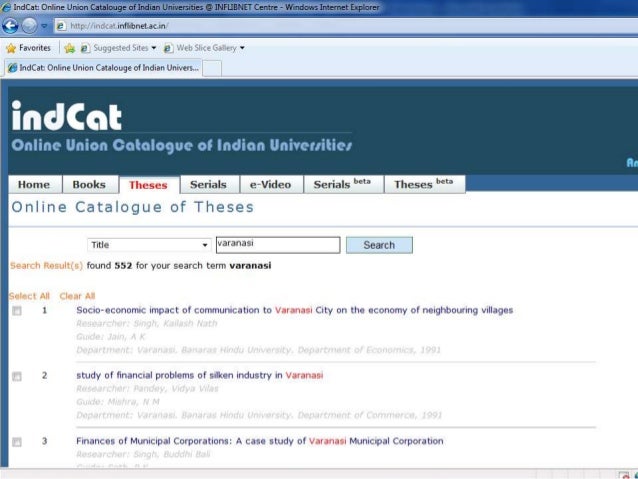Open the recent pages dropdown arrow
Screen dimensions: 638x479
[x=44, y=26]
